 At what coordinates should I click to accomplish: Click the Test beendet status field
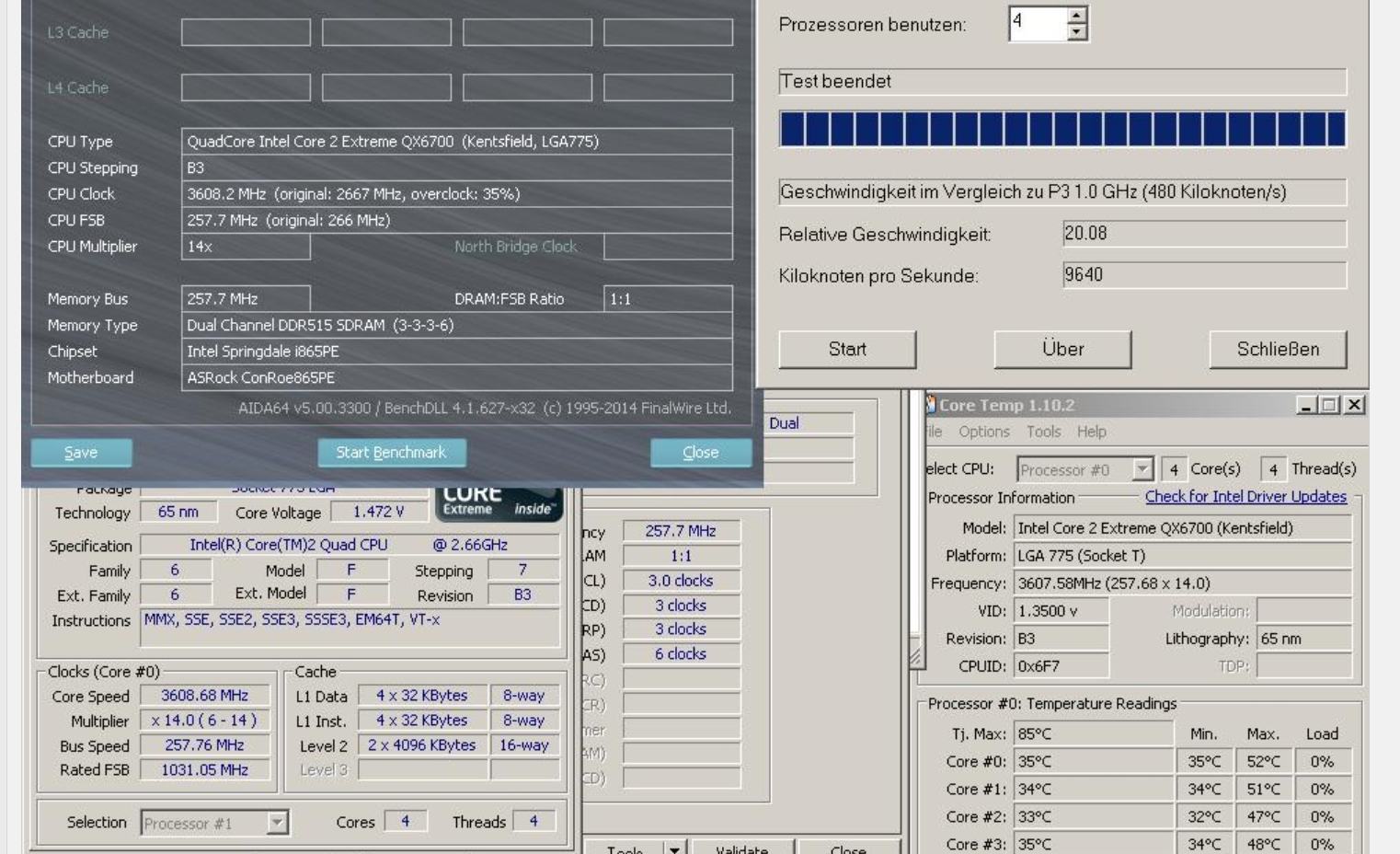pyautogui.click(x=1062, y=82)
